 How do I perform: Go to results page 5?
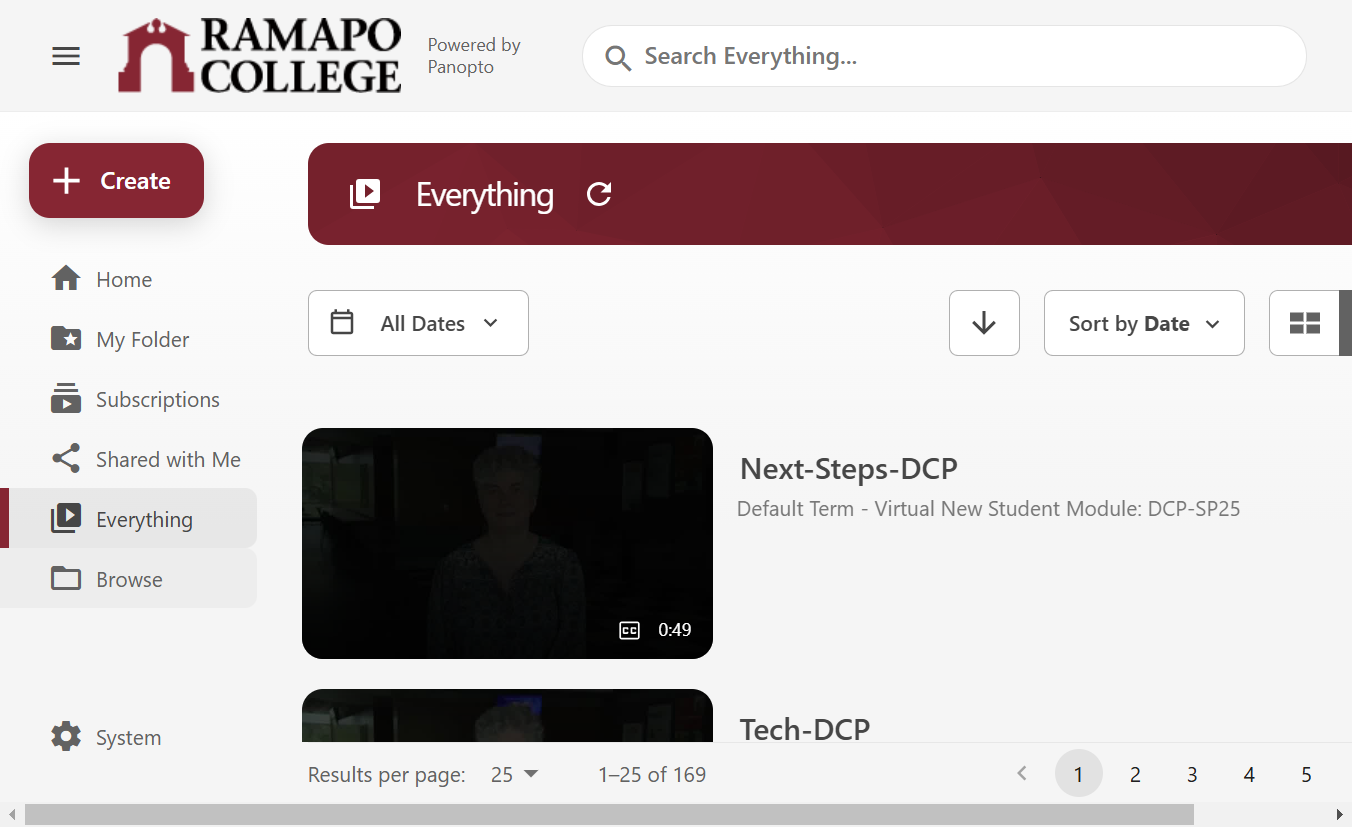1306,775
